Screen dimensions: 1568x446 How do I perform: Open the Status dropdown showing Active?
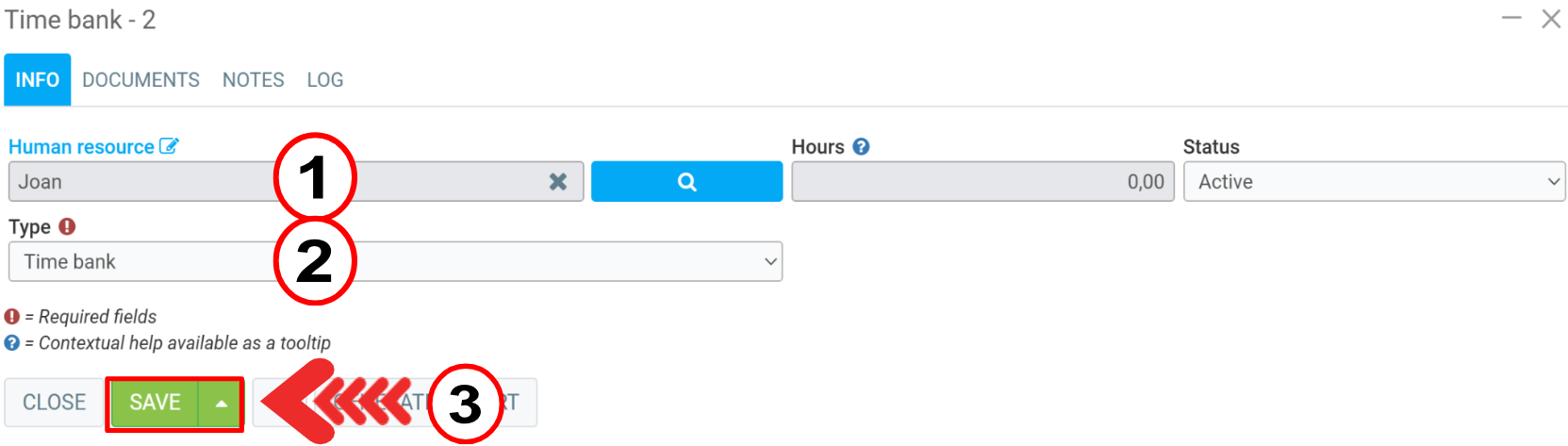(x=1374, y=182)
